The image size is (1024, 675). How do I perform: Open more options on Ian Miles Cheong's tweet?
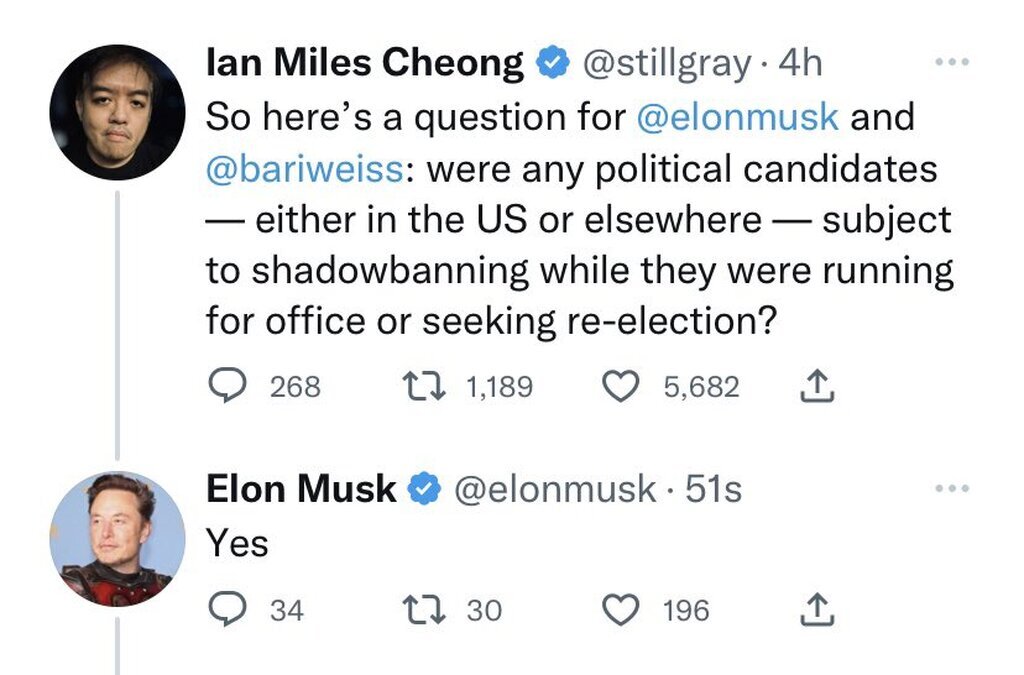pyautogui.click(x=951, y=62)
